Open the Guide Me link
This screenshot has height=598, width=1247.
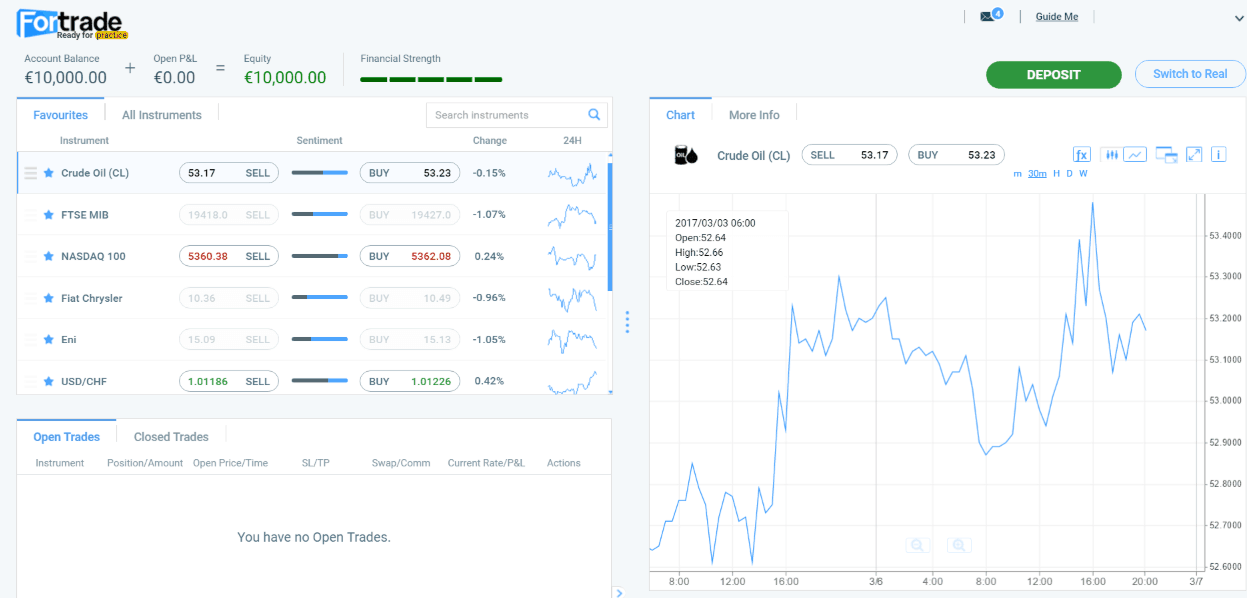click(1057, 17)
